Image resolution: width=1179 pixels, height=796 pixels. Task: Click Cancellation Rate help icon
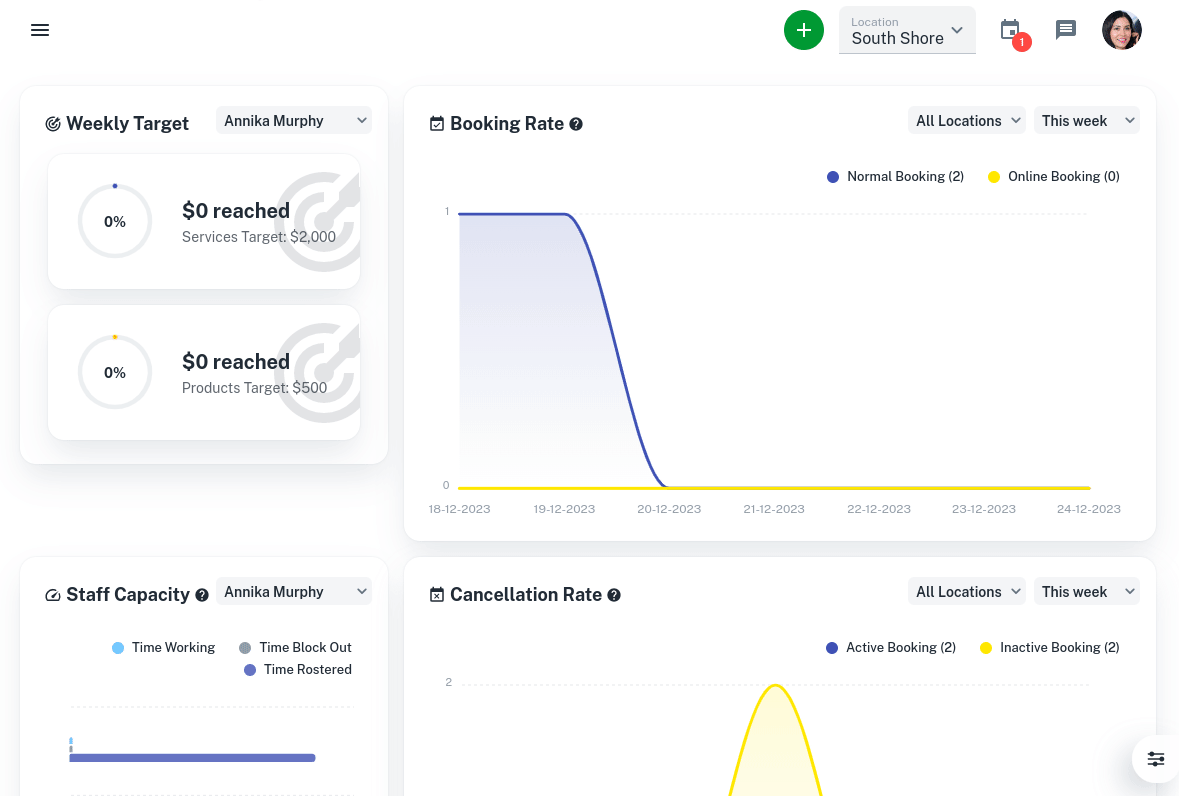click(614, 595)
